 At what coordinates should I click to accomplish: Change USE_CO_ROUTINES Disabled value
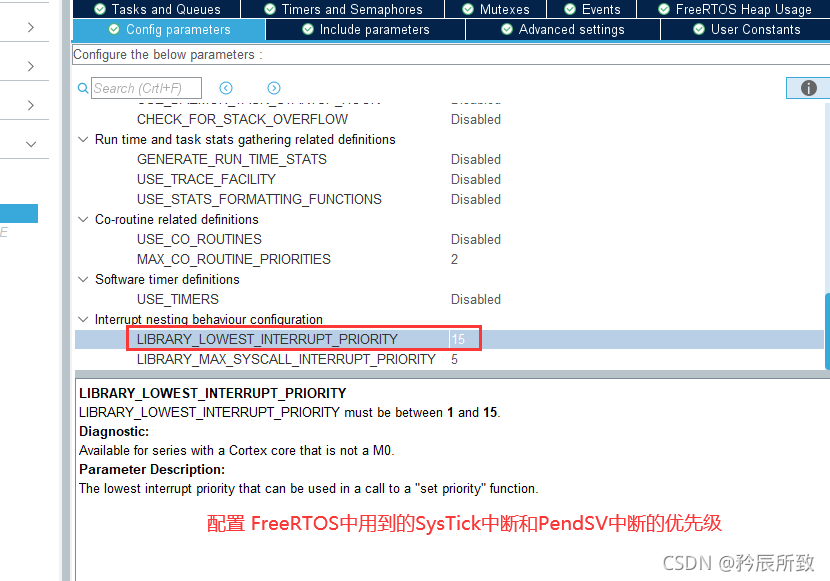click(476, 239)
